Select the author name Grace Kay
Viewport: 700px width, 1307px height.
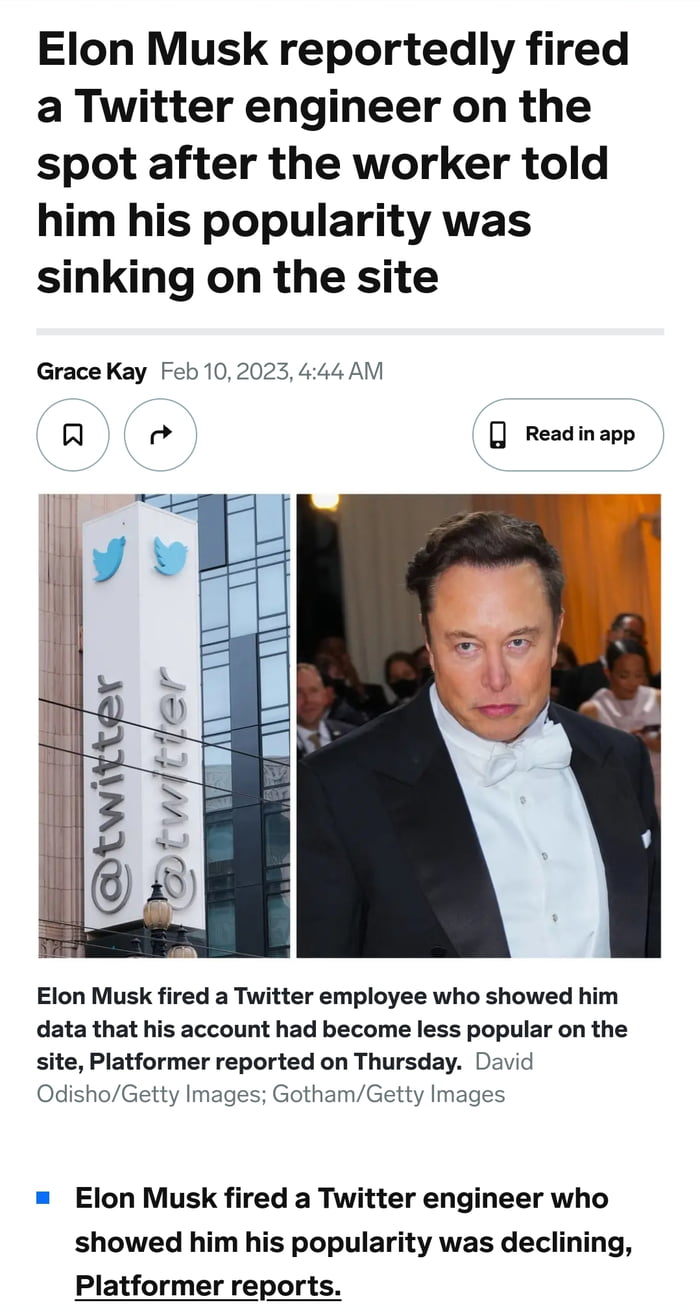(x=91, y=371)
